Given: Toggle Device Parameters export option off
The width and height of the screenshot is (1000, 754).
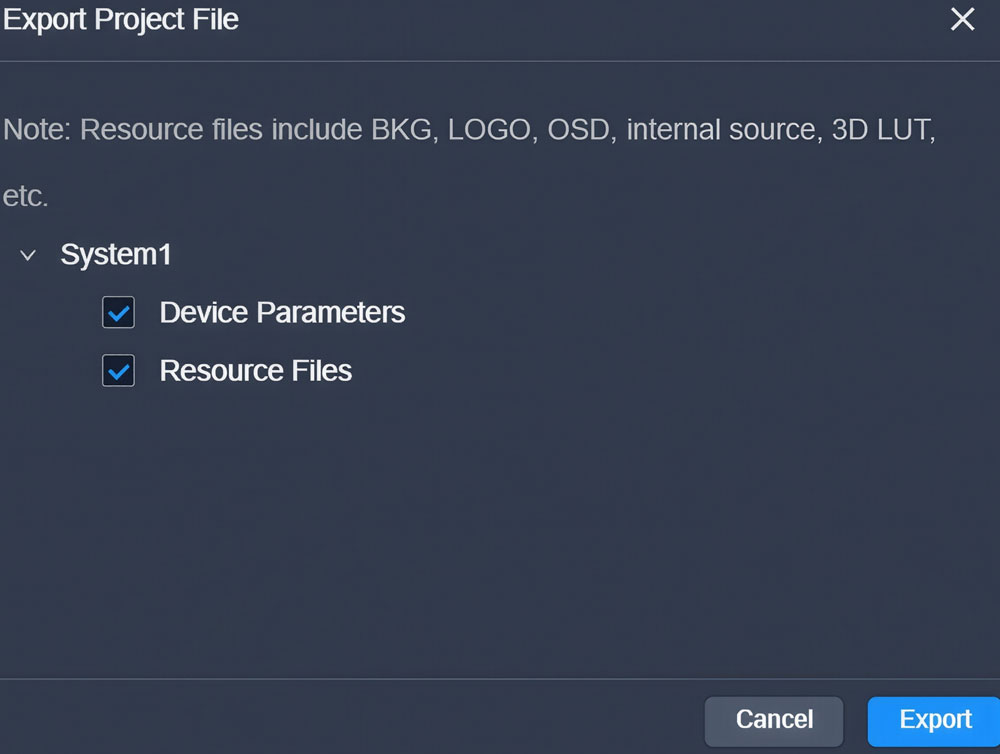Looking at the screenshot, I should 118,312.
